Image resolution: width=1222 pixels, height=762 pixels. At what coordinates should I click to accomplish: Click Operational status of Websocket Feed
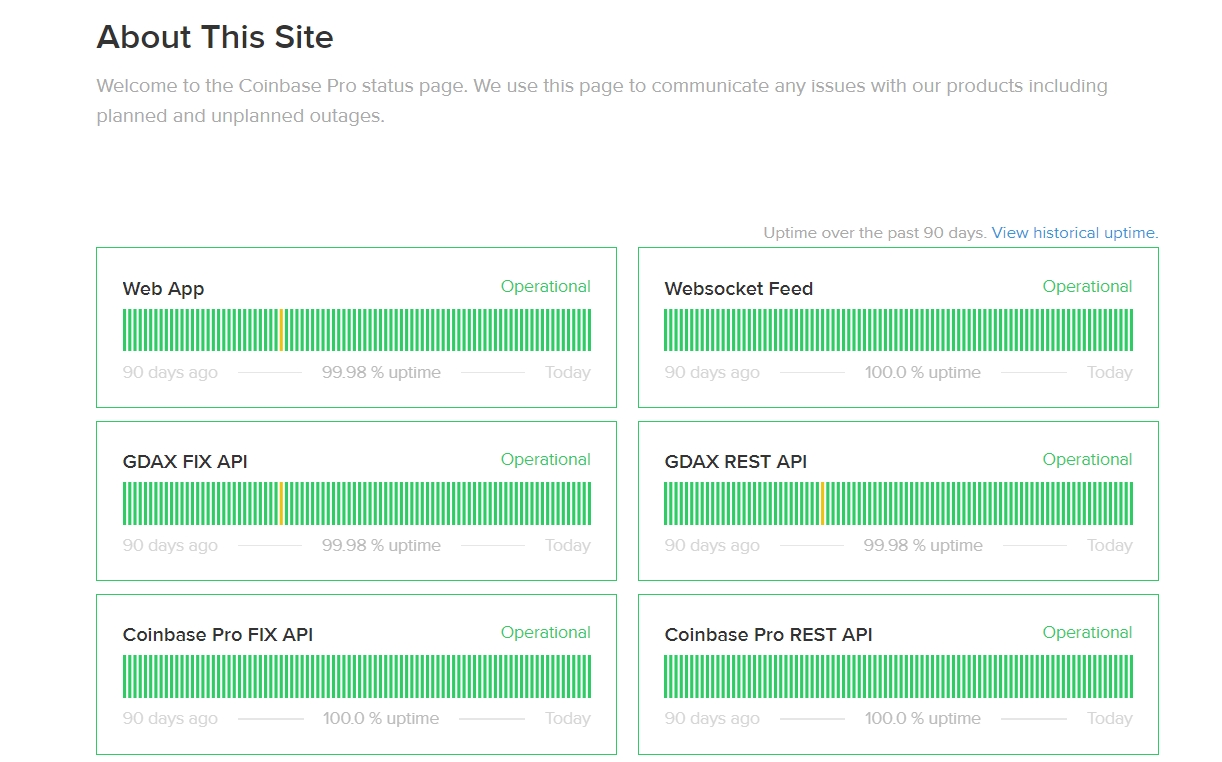click(1087, 286)
